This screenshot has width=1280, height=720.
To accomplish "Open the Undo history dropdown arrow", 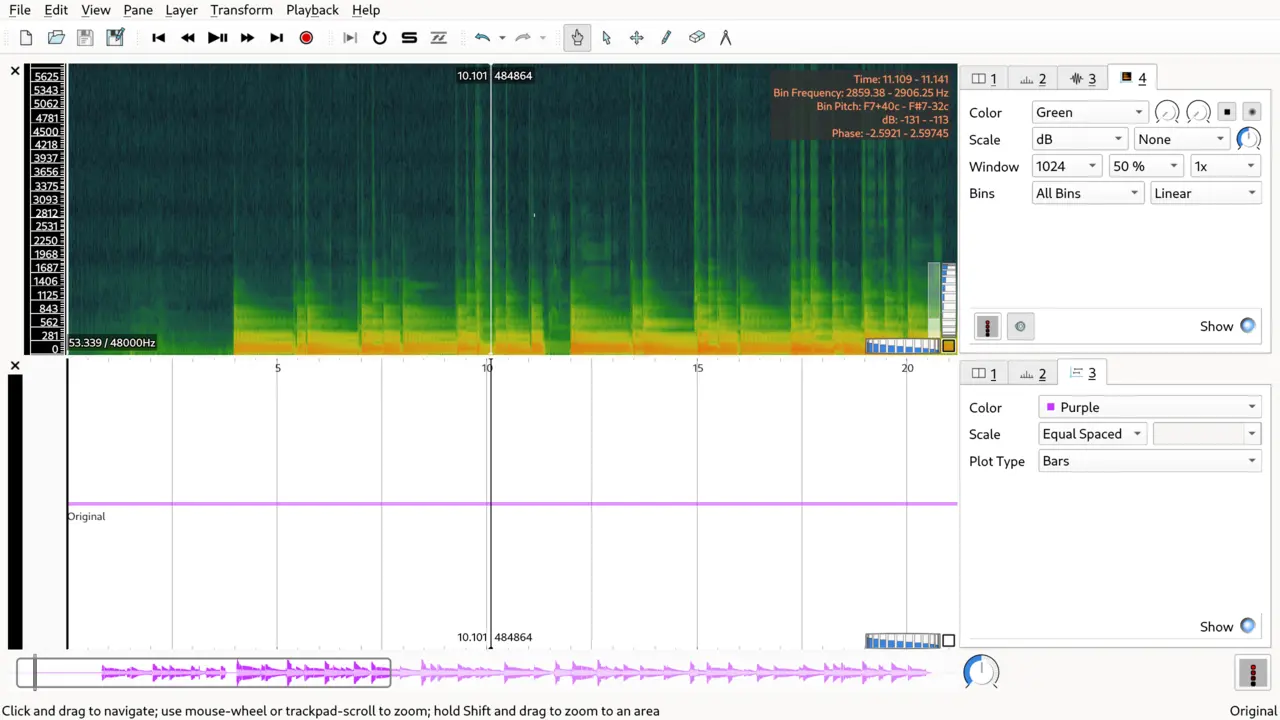I will (x=502, y=38).
